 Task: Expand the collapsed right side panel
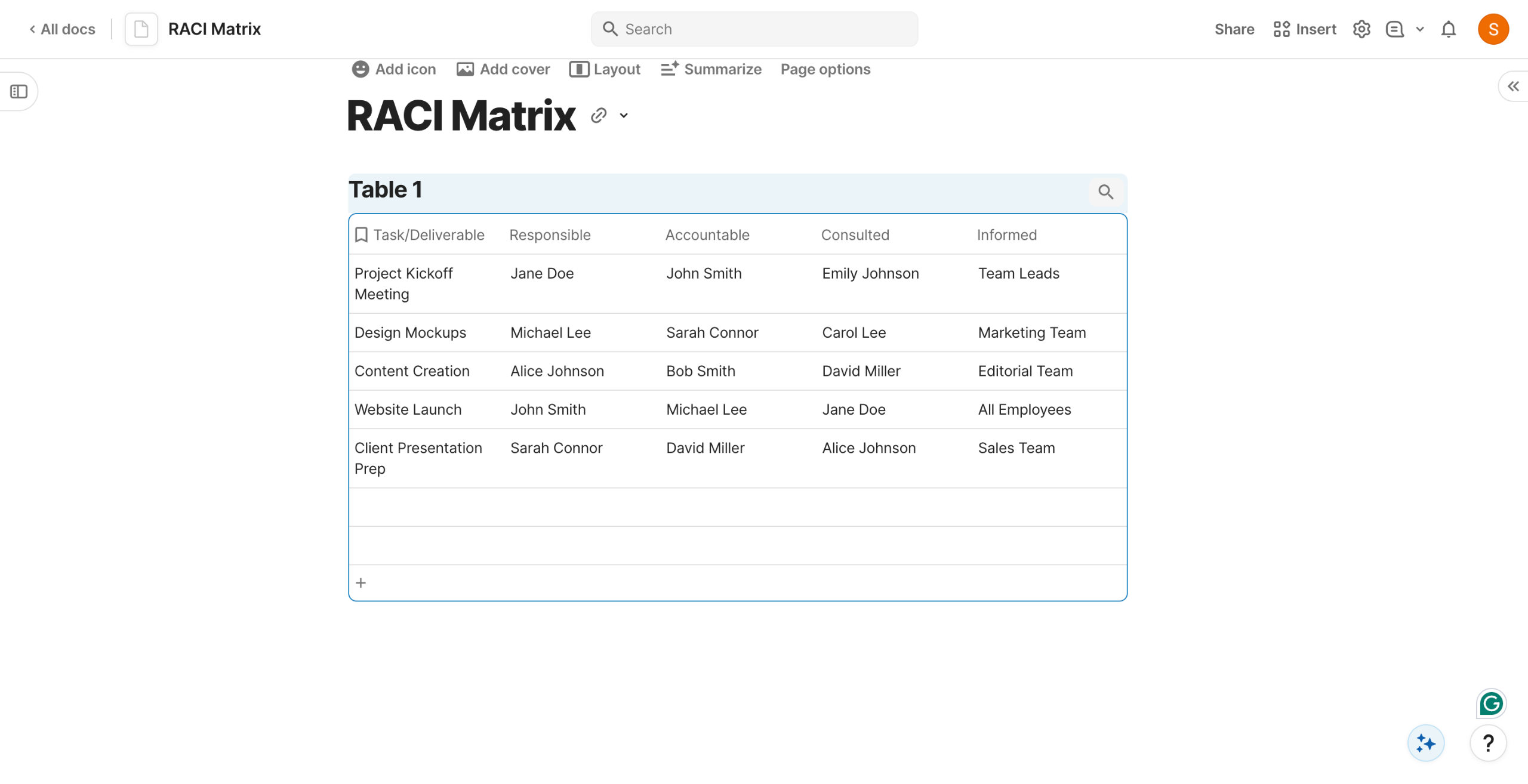coord(1513,87)
